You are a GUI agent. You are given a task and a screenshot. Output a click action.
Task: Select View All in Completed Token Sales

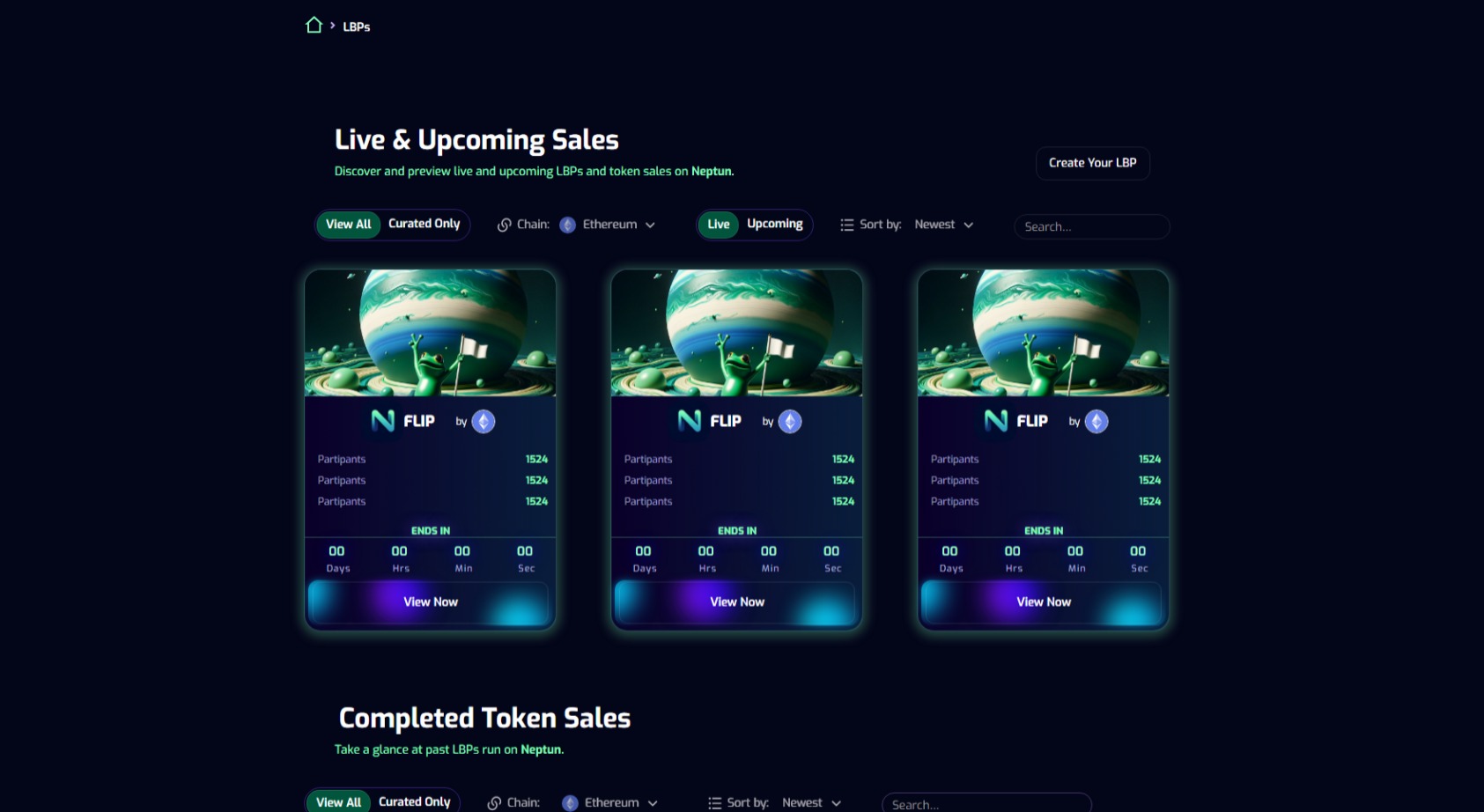[339, 802]
